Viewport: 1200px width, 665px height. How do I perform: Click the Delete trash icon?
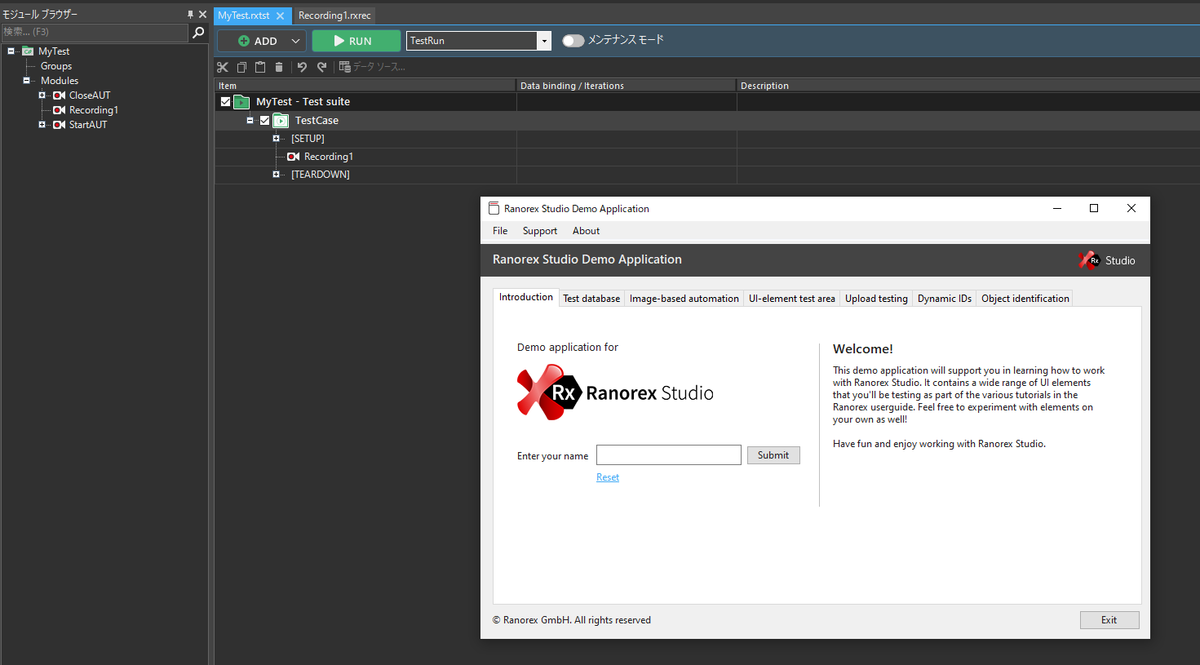click(x=278, y=67)
